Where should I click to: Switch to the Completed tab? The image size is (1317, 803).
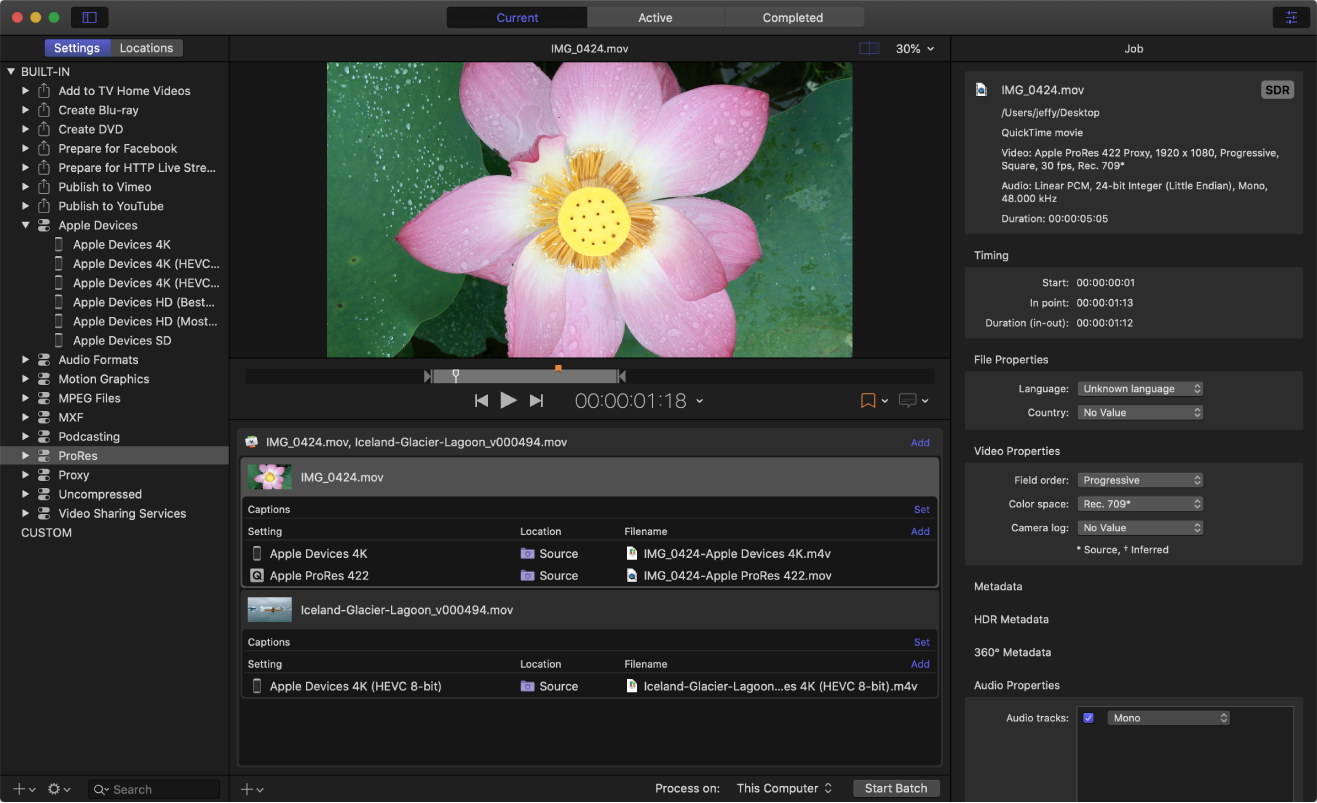coord(792,17)
